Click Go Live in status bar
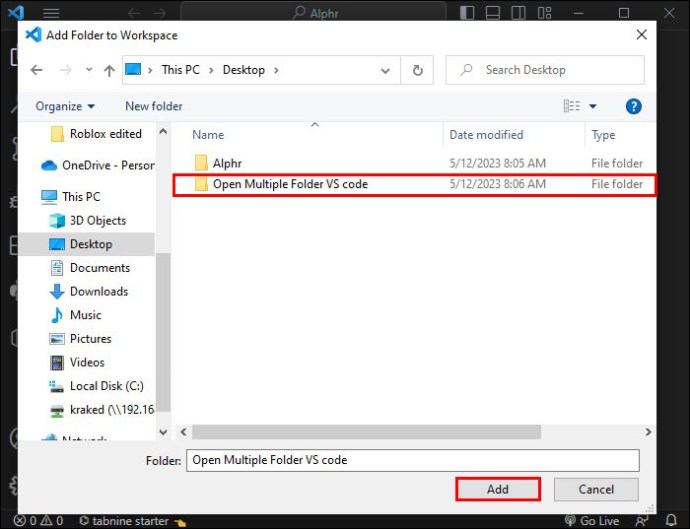The image size is (690, 529). coord(592,521)
